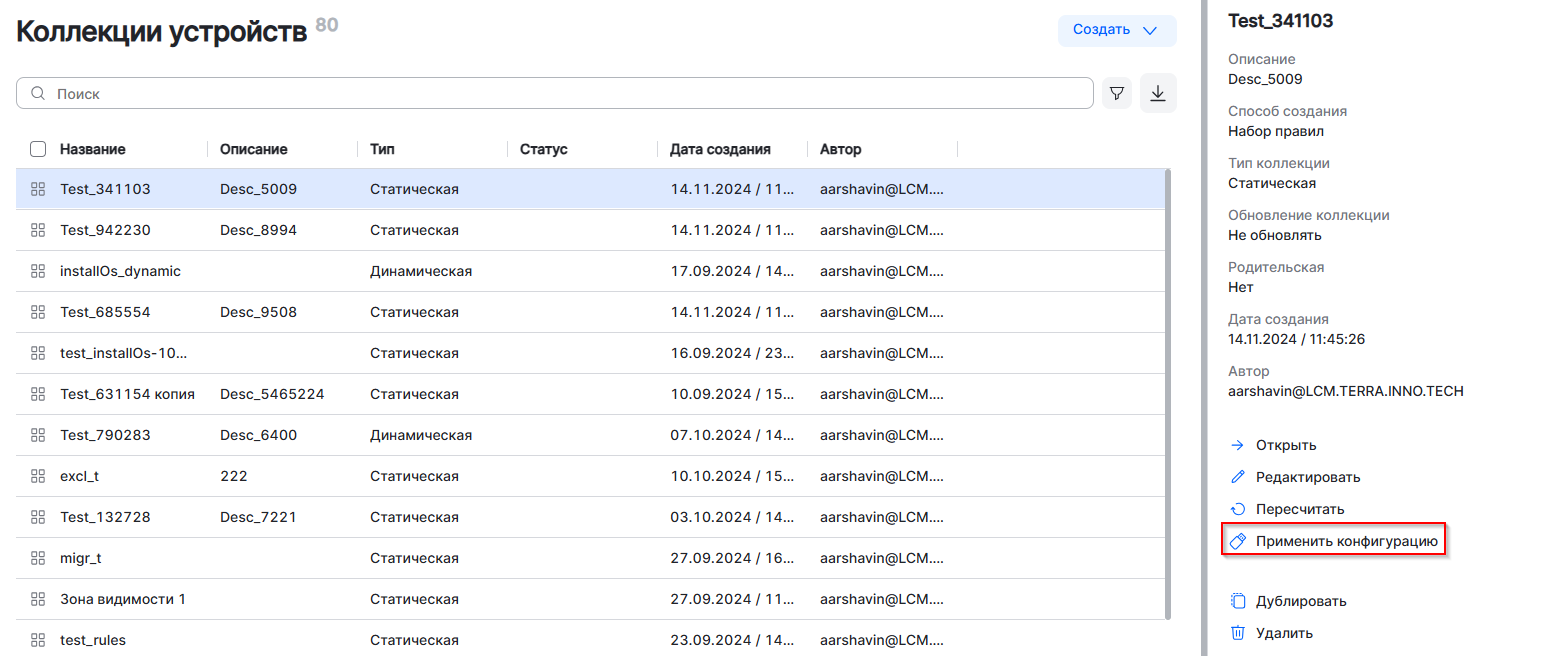Click the trash icon beside Удалить
The height and width of the screenshot is (656, 1559).
[1237, 633]
